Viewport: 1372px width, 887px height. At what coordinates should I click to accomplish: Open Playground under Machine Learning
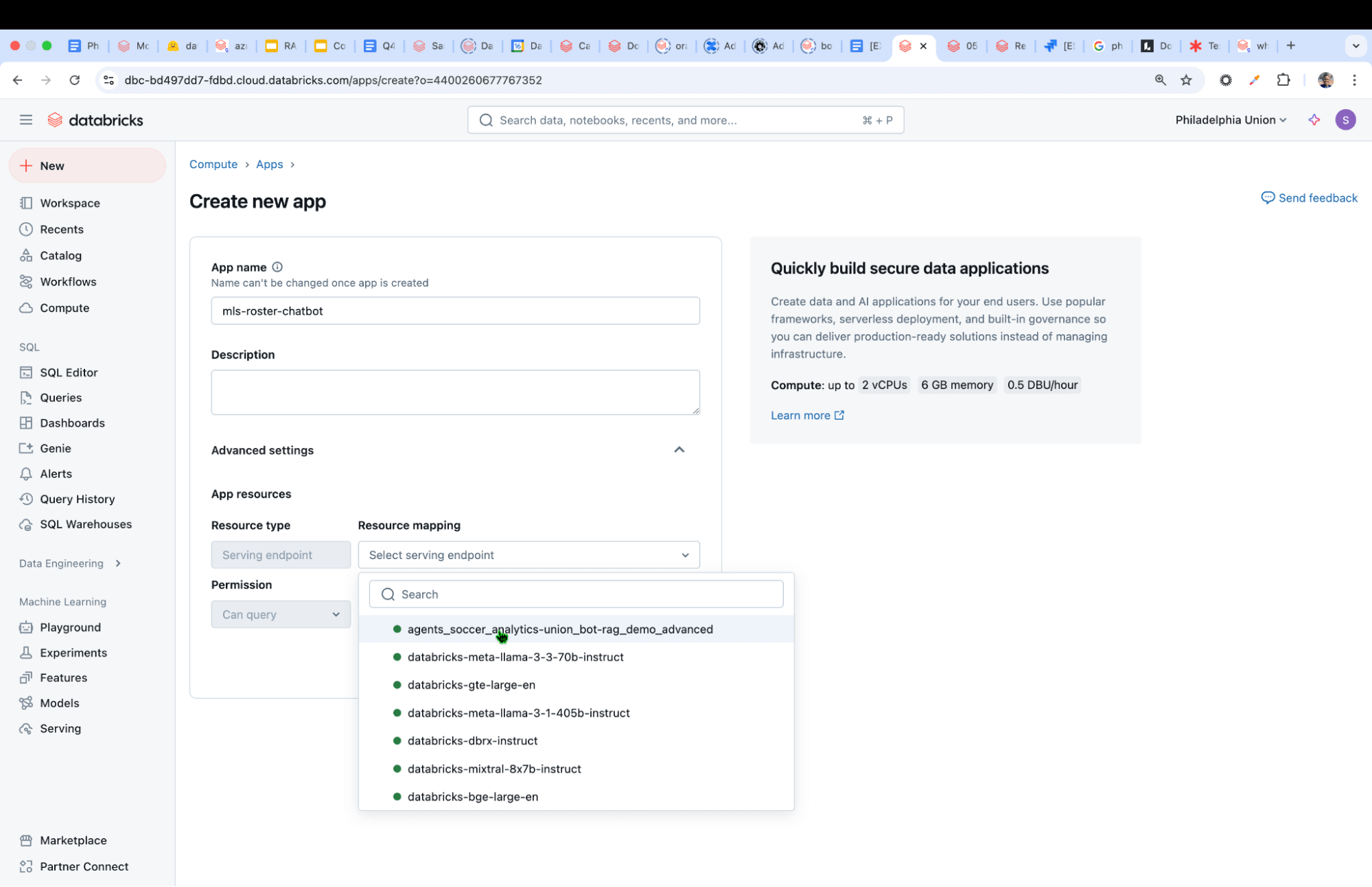tap(70, 627)
